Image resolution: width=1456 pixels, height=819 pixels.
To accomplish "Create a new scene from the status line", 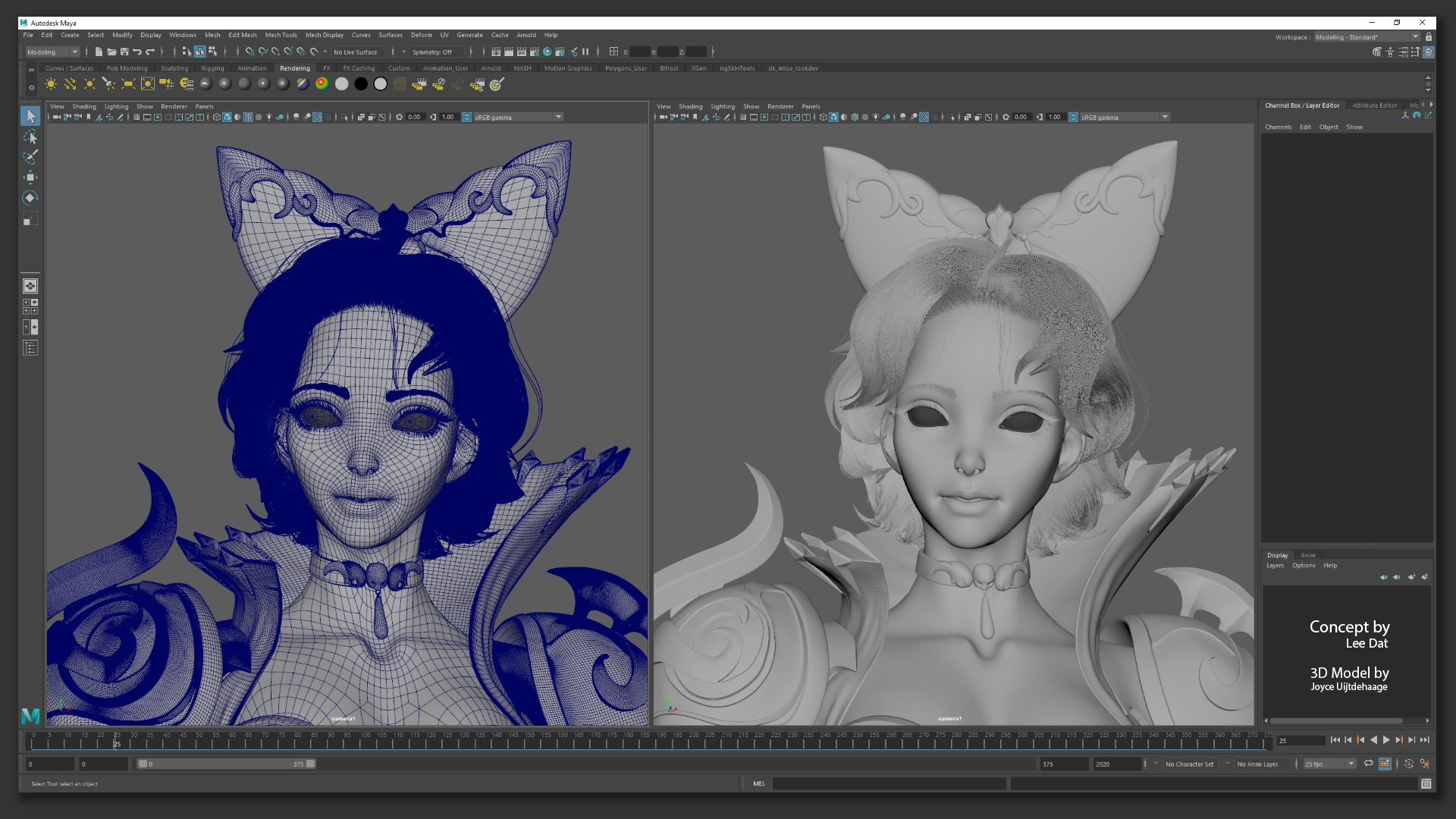I will [x=99, y=52].
